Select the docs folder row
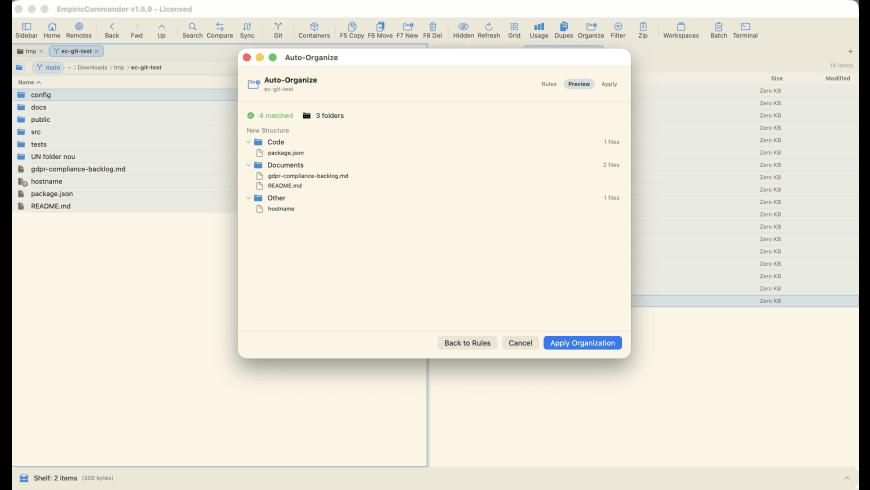 [125, 107]
